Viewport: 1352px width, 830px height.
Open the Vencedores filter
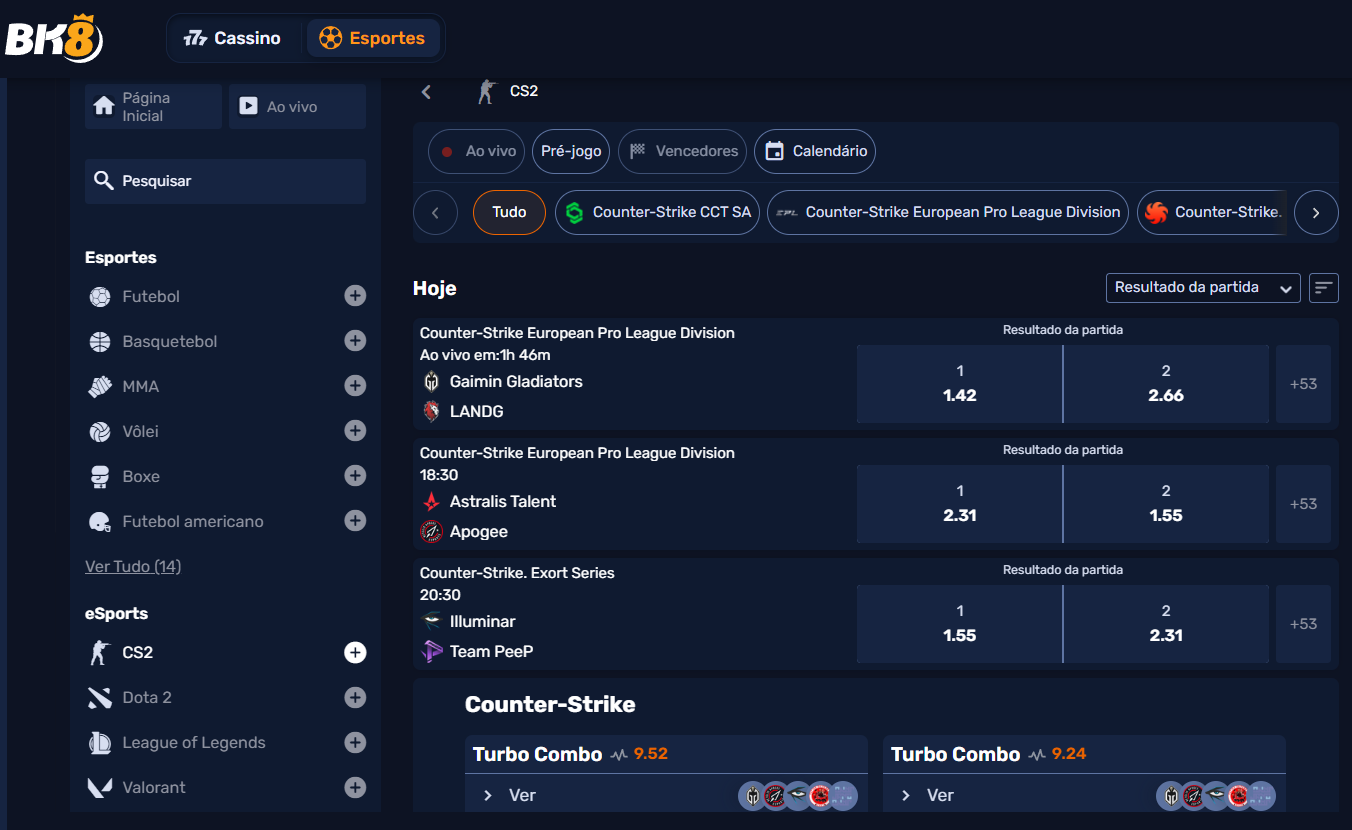click(x=682, y=152)
